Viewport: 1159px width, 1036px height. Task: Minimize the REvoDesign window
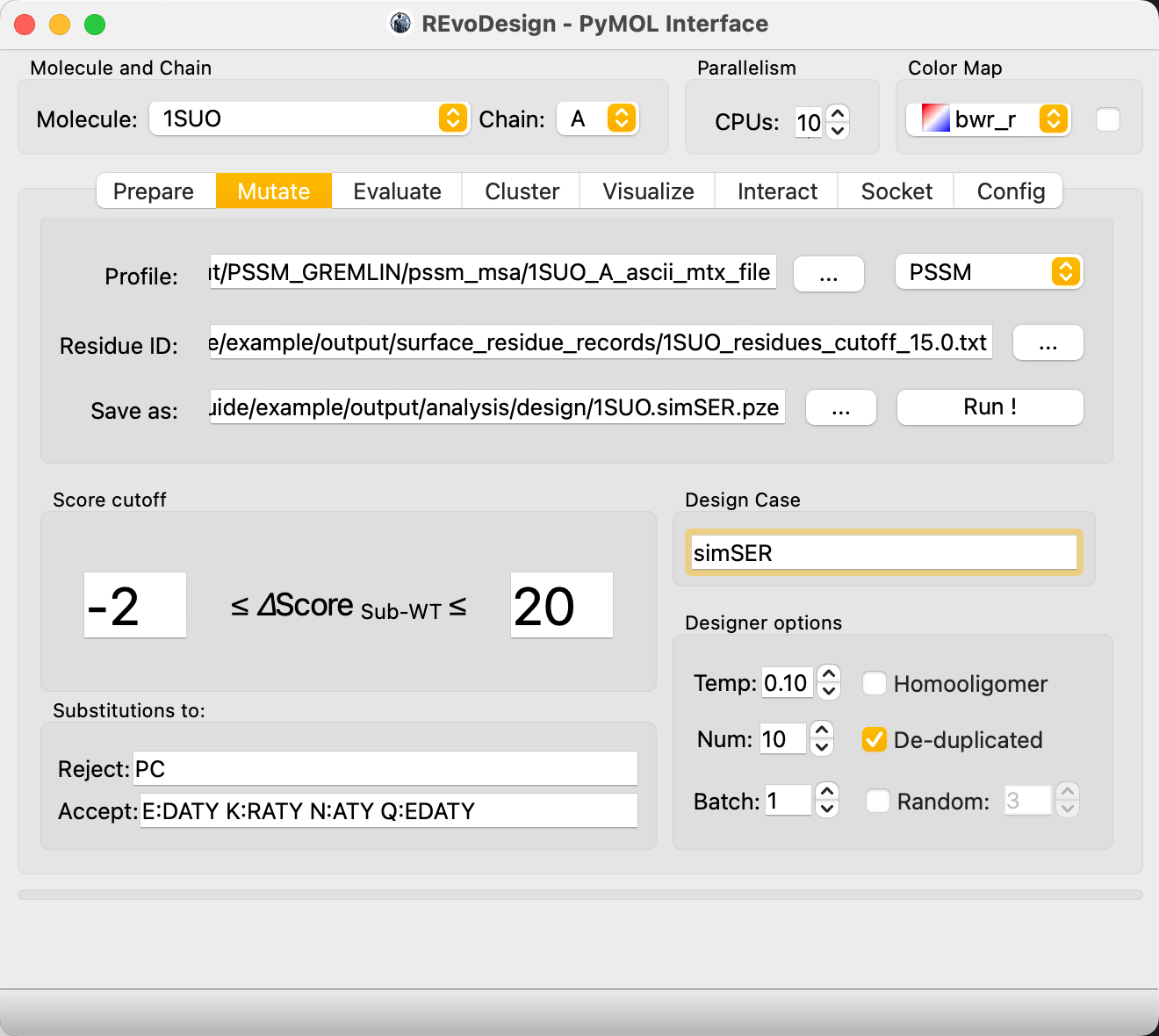click(x=60, y=25)
